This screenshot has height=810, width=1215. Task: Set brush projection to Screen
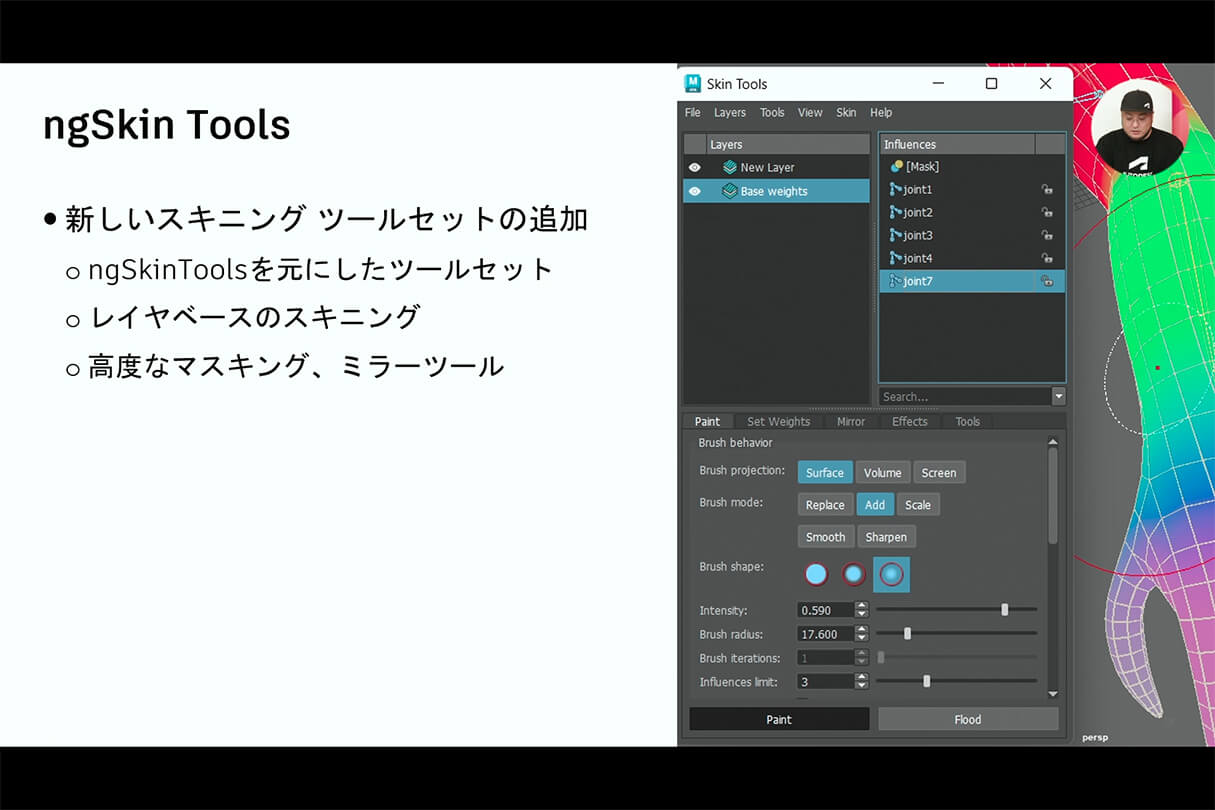tap(939, 473)
